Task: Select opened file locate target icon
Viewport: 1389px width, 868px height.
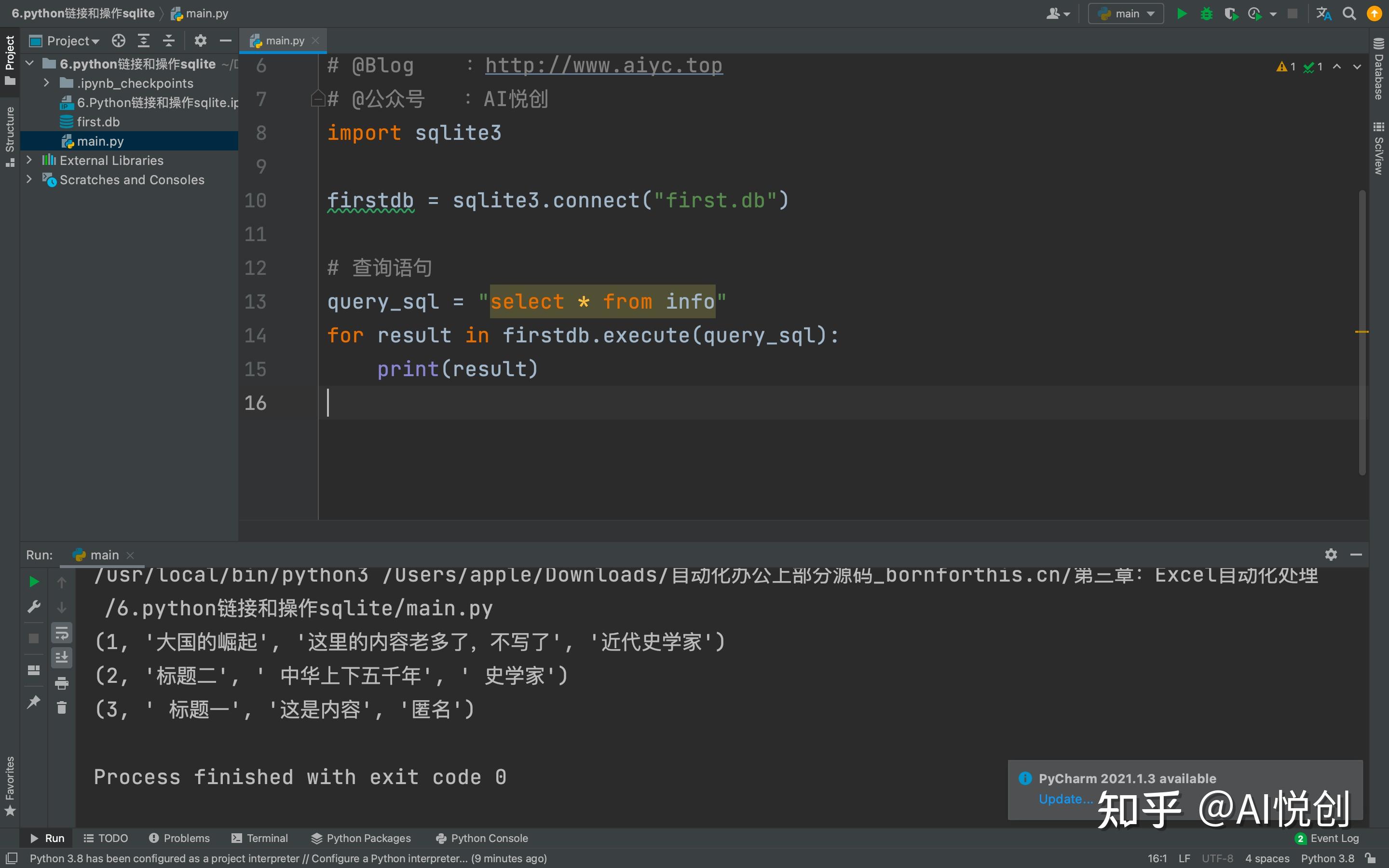Action: click(x=118, y=41)
